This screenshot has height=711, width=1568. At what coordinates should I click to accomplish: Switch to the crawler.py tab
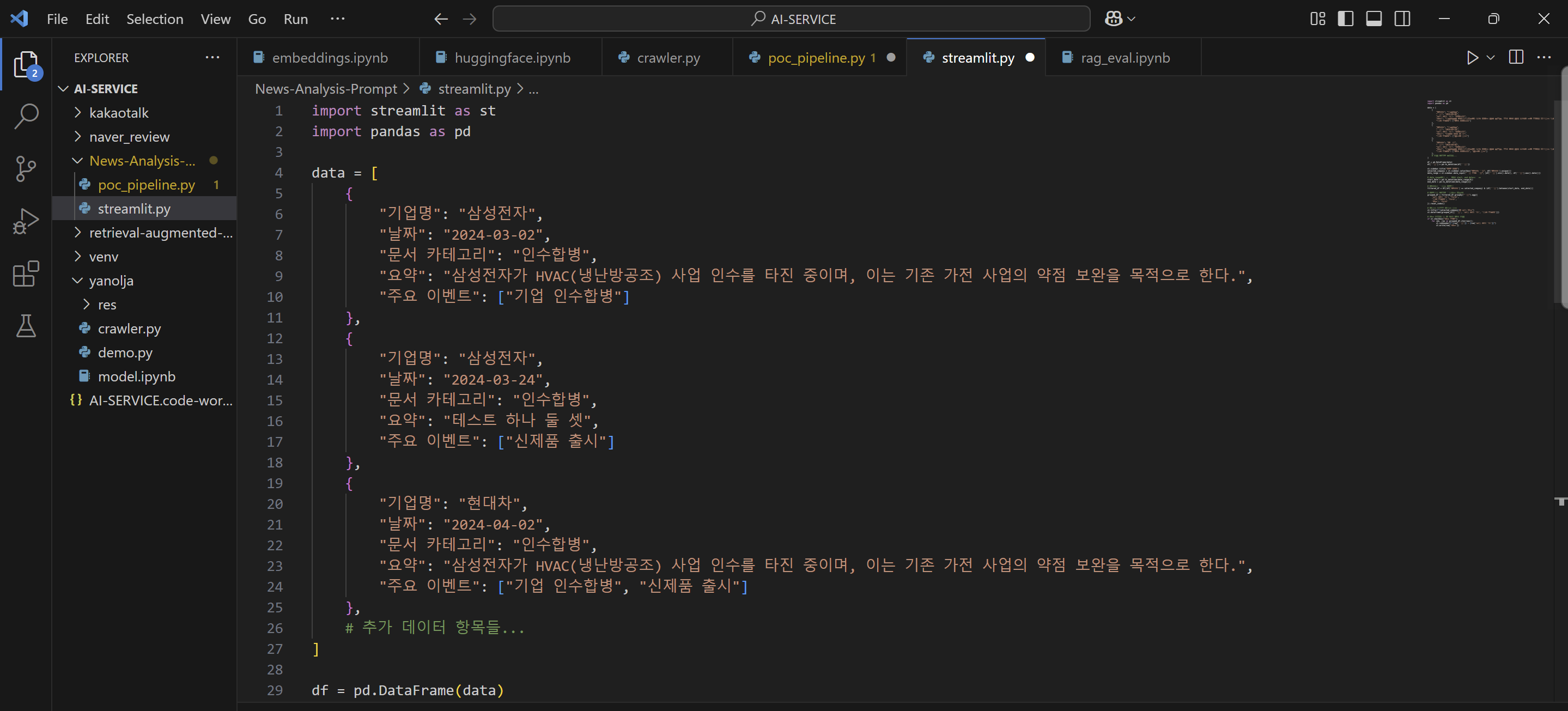tap(668, 58)
